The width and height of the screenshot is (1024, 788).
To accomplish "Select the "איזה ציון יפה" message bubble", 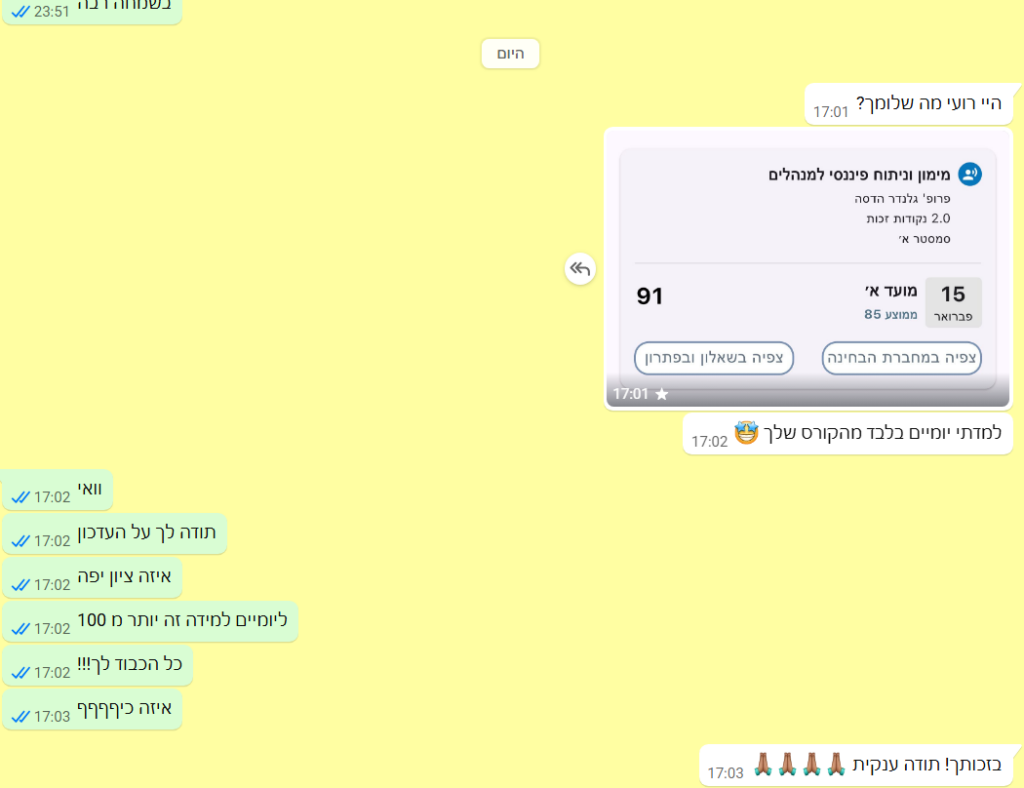I will pyautogui.click(x=93, y=577).
